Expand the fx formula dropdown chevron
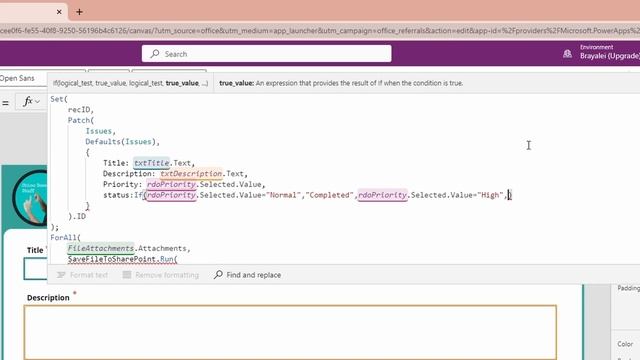Image resolution: width=640 pixels, height=360 pixels. pos(37,101)
